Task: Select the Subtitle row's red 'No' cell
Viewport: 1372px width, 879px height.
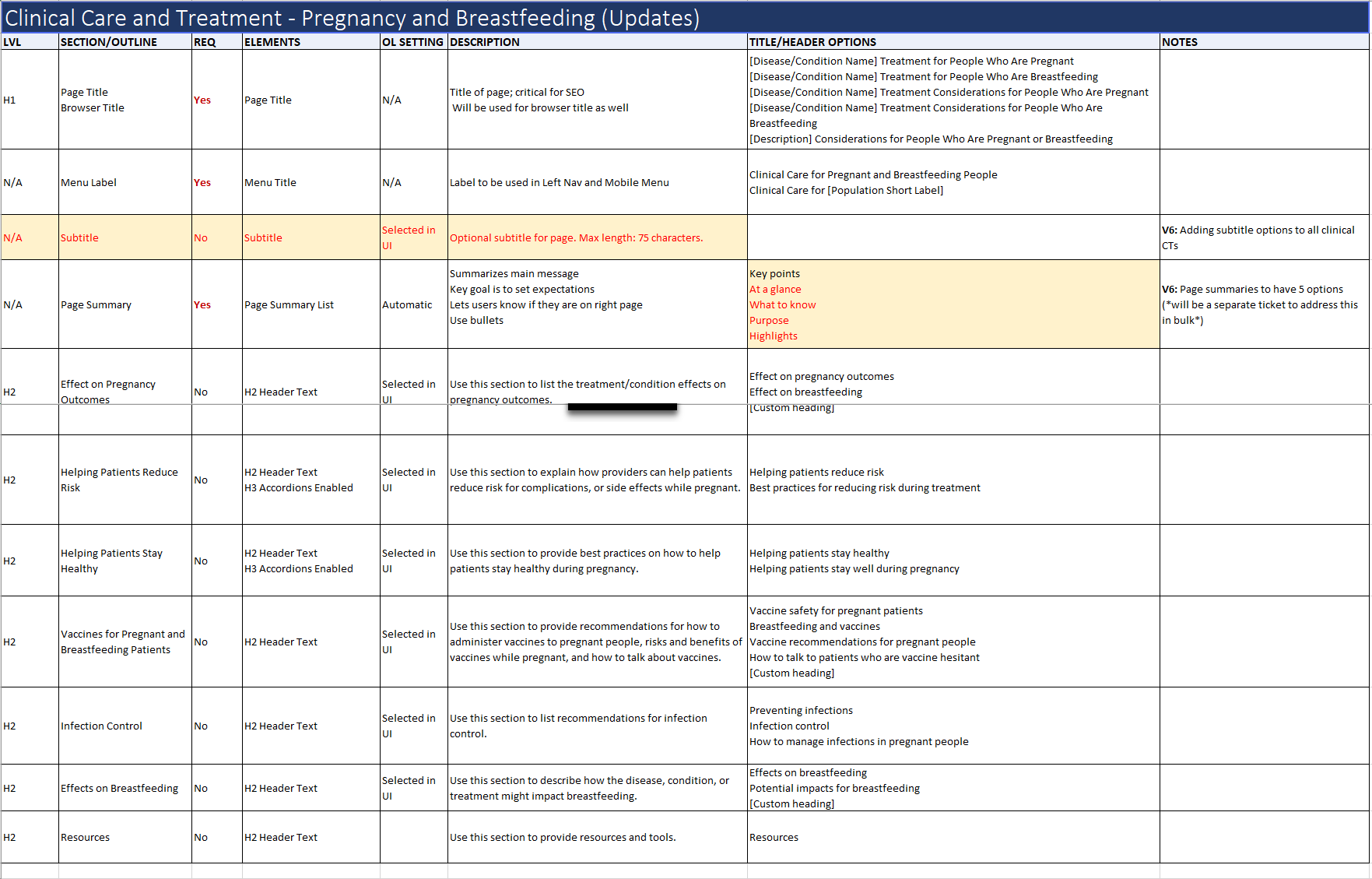Action: (x=217, y=237)
